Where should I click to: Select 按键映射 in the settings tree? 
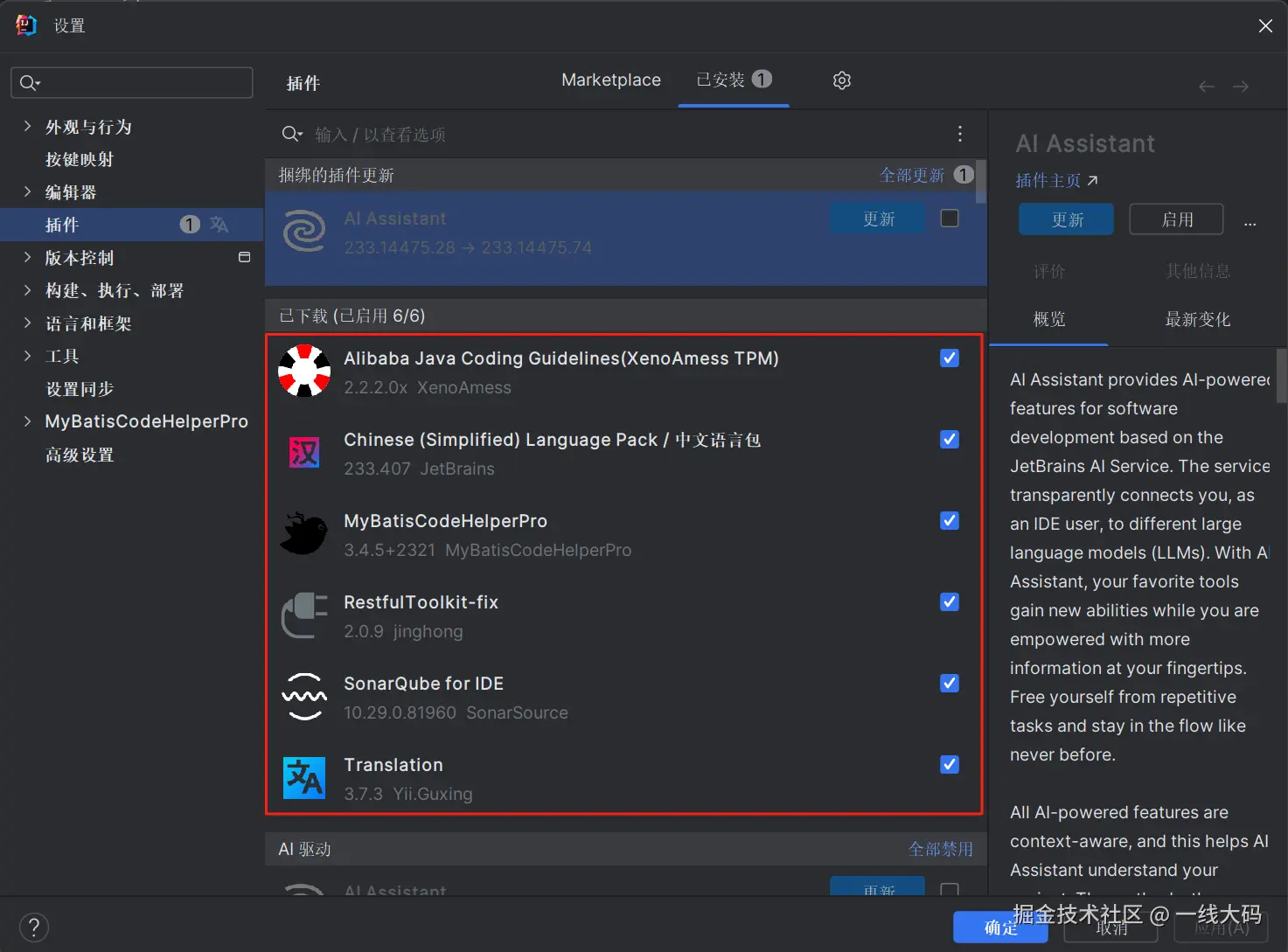tap(80, 159)
